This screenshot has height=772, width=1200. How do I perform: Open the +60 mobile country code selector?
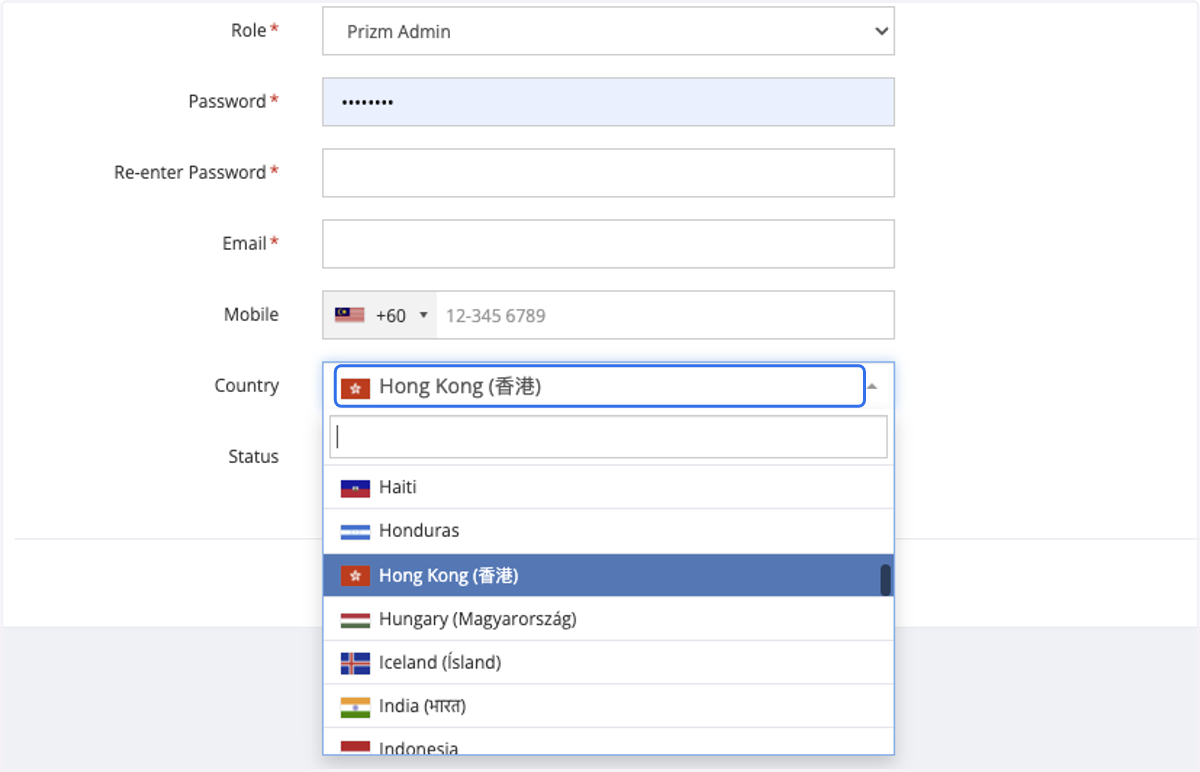(380, 315)
